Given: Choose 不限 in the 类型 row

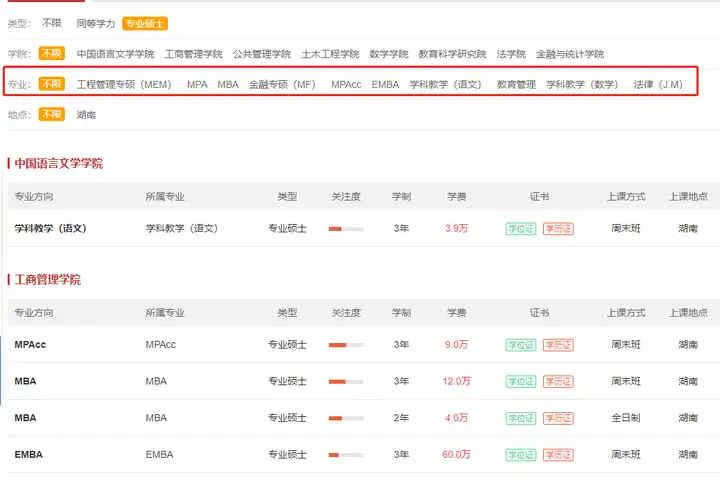Looking at the screenshot, I should click(52, 23).
